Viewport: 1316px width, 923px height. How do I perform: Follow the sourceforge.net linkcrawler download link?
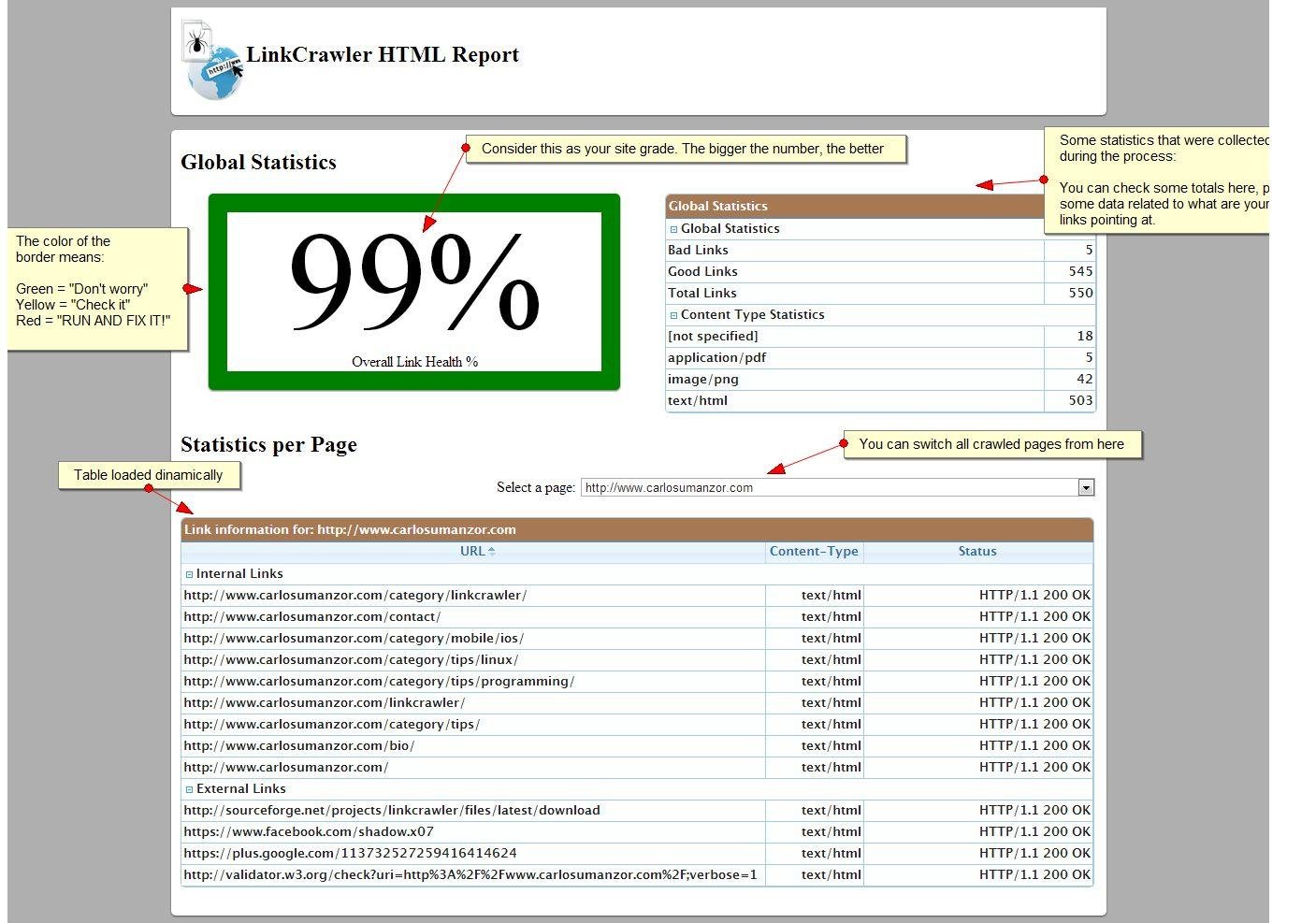pos(392,810)
